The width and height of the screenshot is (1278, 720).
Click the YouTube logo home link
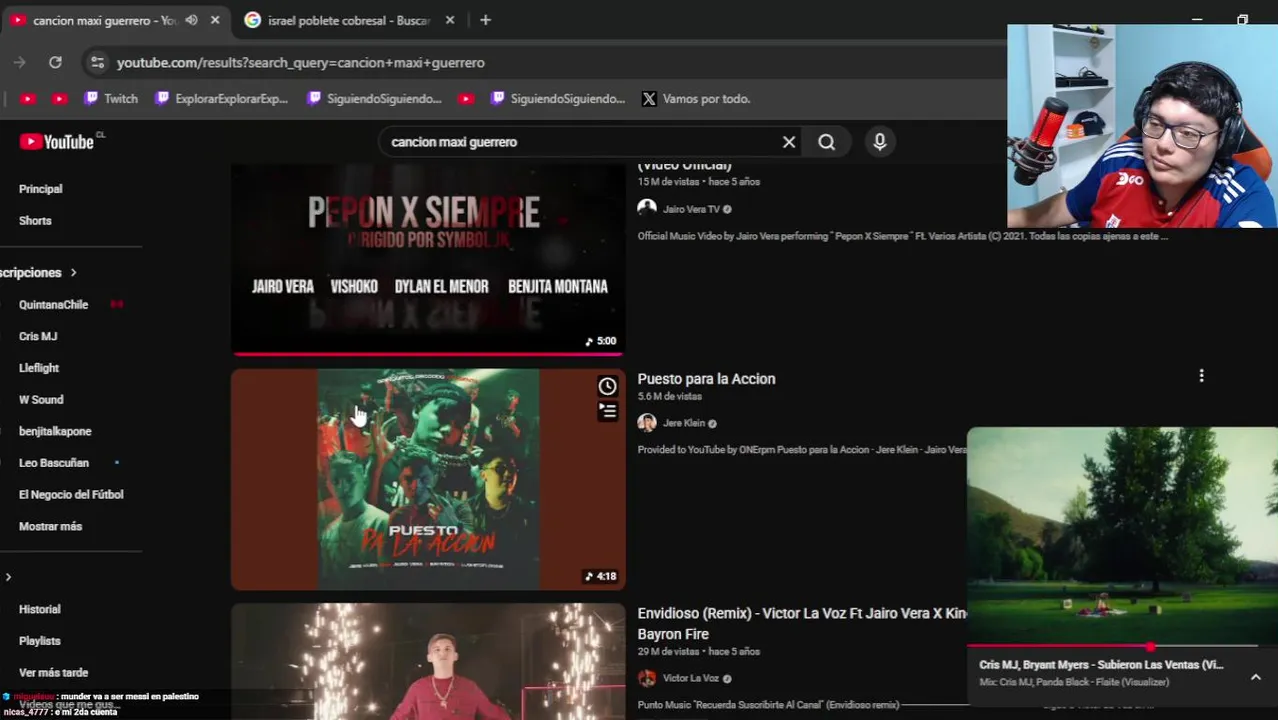(57, 142)
